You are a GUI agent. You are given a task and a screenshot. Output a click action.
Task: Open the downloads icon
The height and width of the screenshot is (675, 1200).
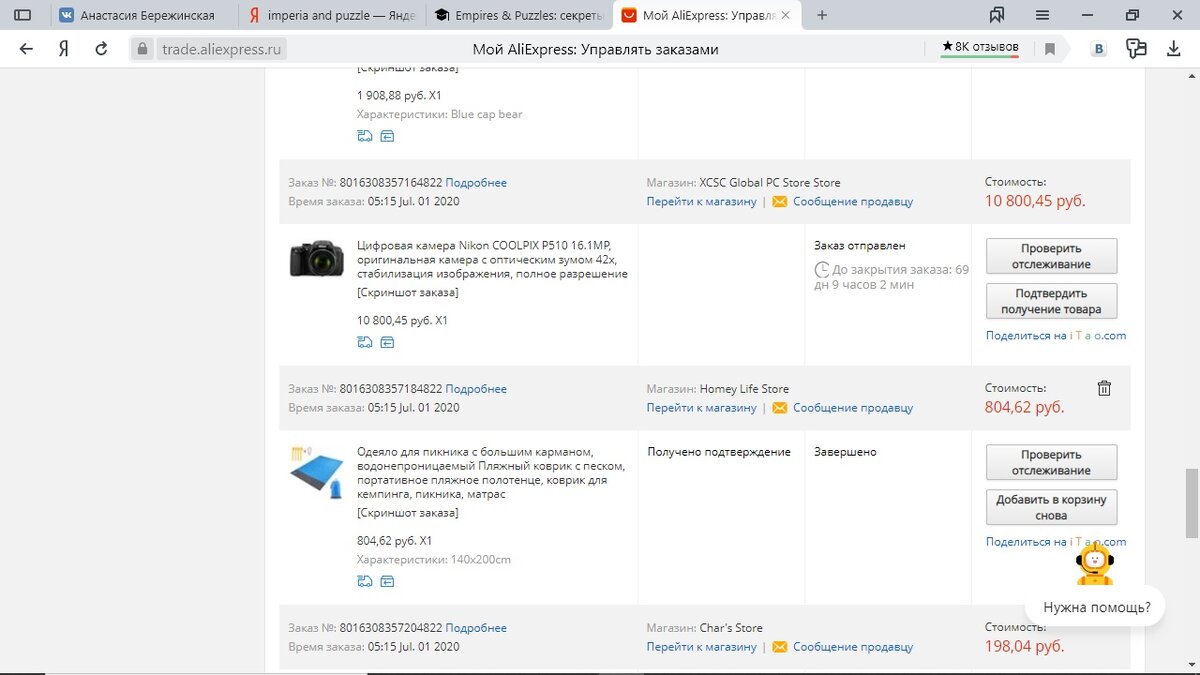tap(1174, 48)
